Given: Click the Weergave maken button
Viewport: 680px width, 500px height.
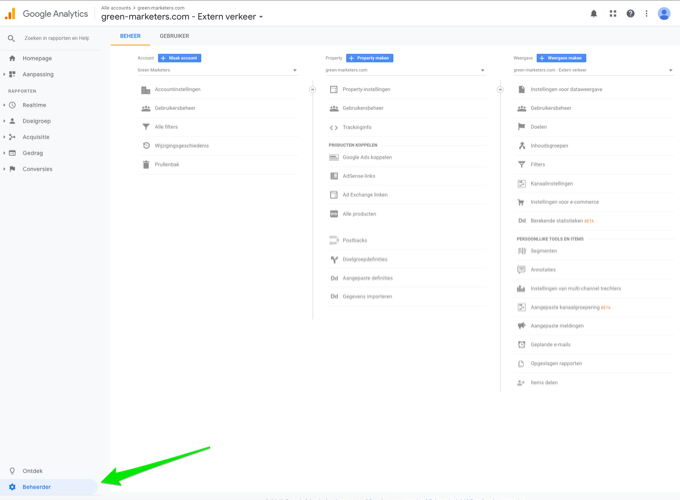Looking at the screenshot, I should [x=561, y=58].
